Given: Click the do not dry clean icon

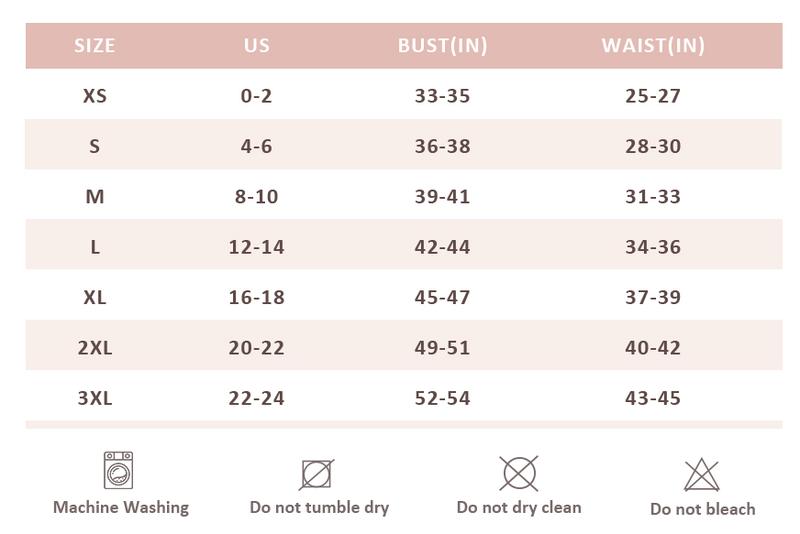Looking at the screenshot, I should (518, 472).
